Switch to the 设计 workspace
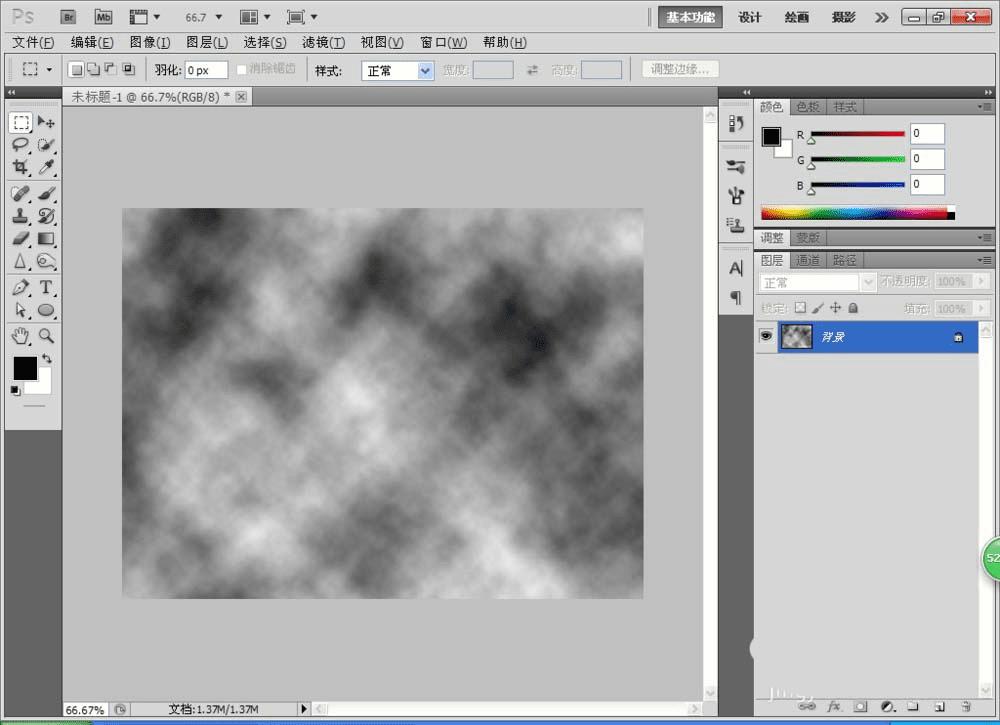 (750, 17)
